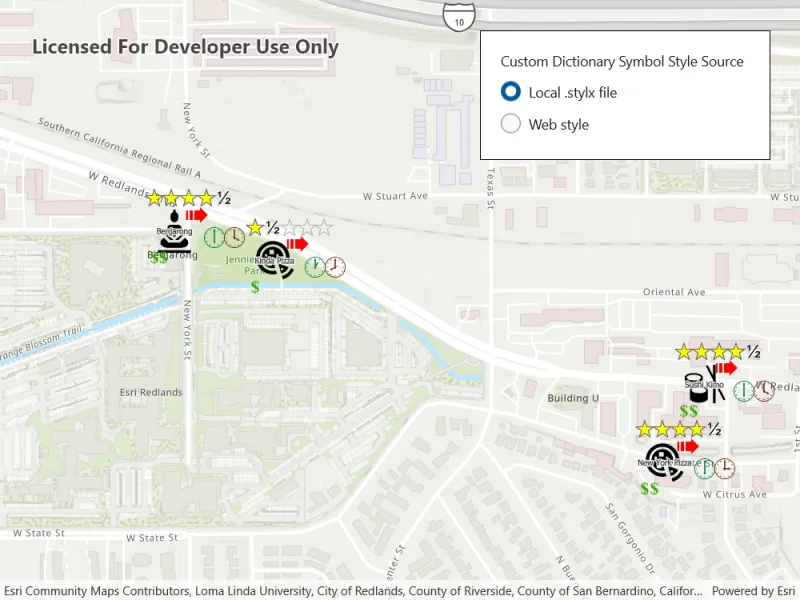Click the double dollar price below Sushi Kimo
The image size is (800, 600).
tap(689, 411)
